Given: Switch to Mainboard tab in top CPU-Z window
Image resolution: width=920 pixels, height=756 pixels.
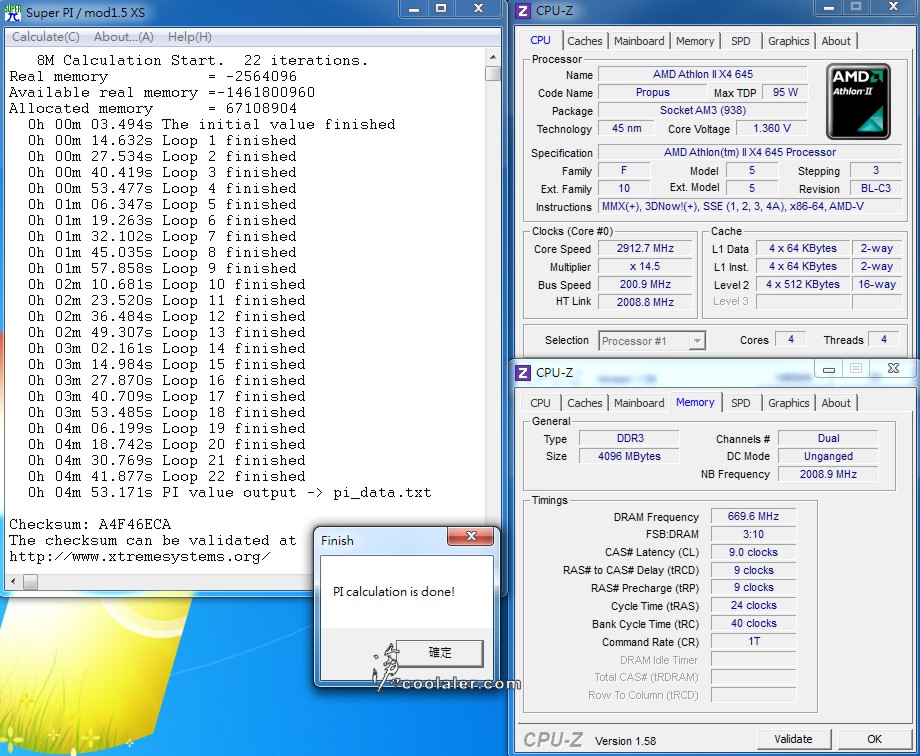Looking at the screenshot, I should pyautogui.click(x=639, y=41).
